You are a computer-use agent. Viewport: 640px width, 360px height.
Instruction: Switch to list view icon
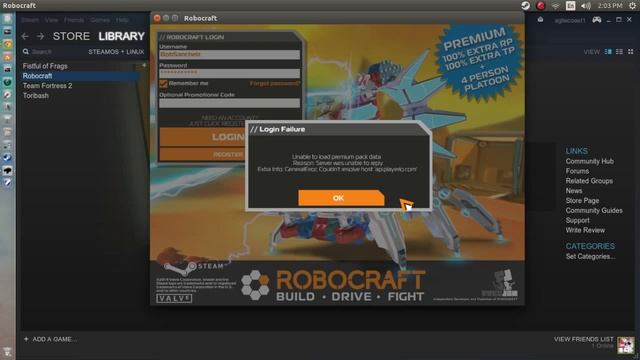pos(619,52)
